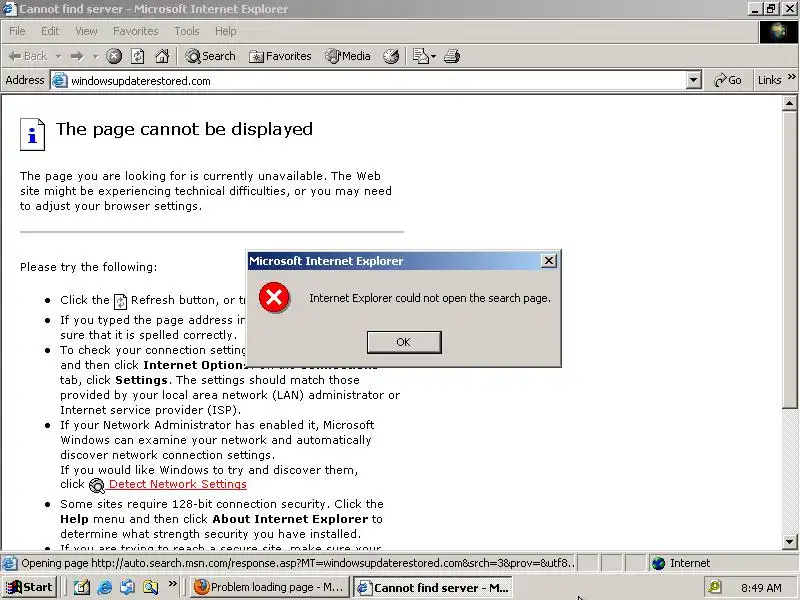Open the Favorites menu
The height and width of the screenshot is (600, 800).
[x=135, y=31]
